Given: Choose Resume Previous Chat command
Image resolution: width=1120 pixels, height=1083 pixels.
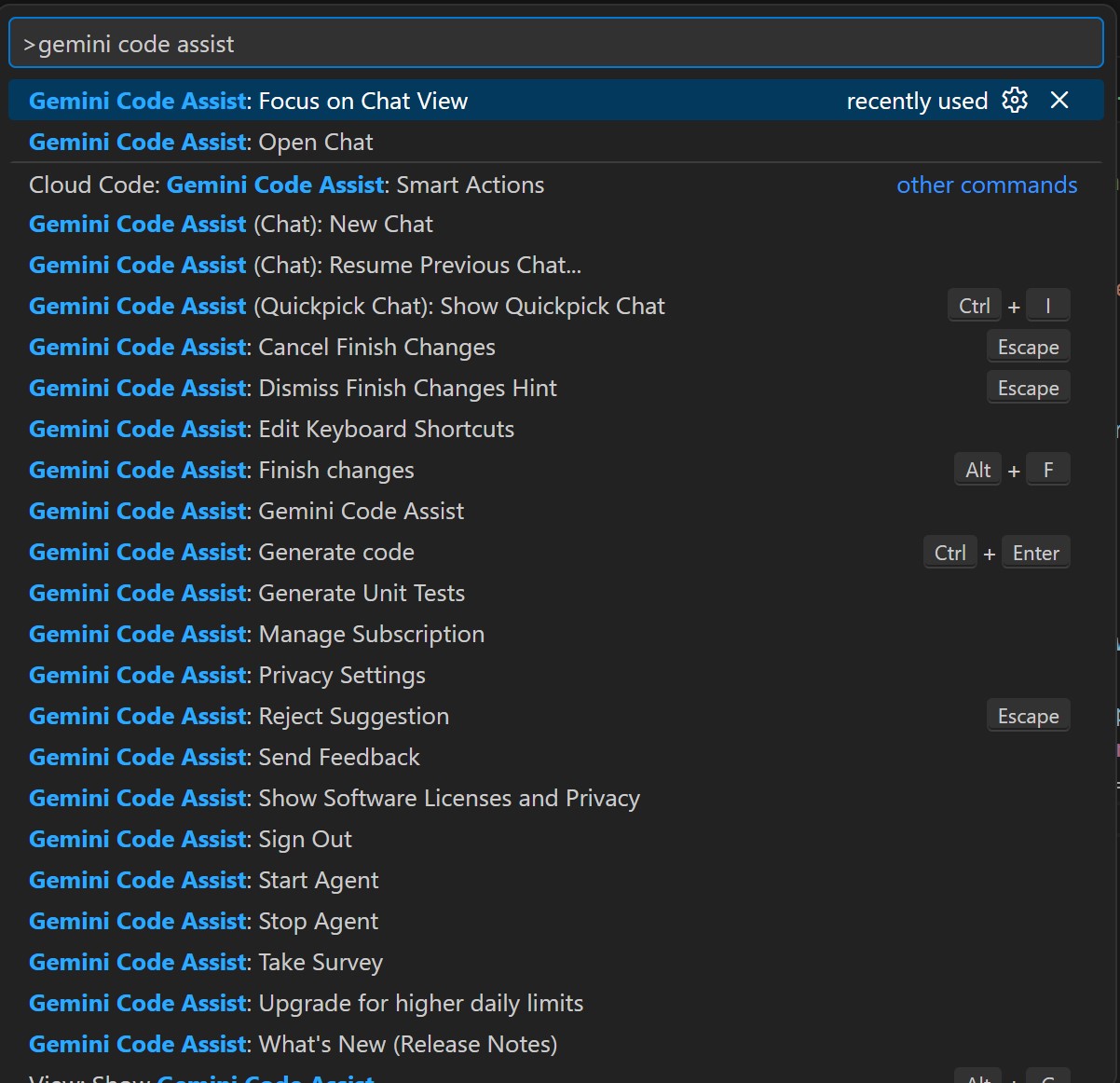Looking at the screenshot, I should (556, 265).
